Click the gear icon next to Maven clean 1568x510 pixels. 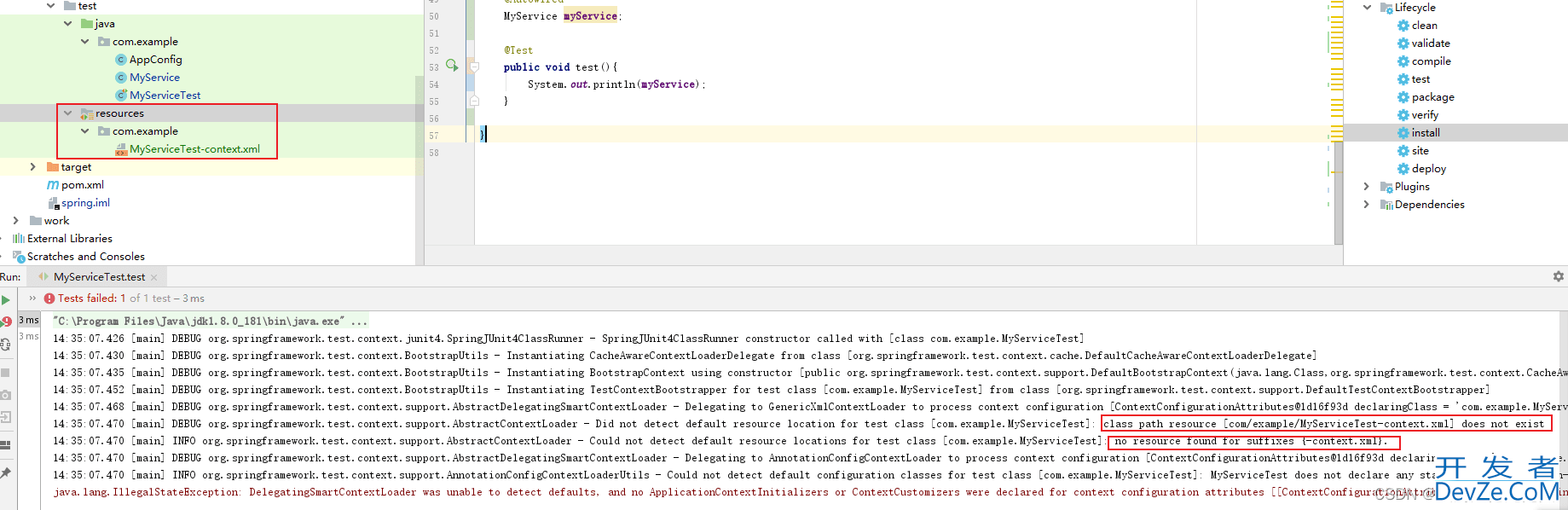1403,26
